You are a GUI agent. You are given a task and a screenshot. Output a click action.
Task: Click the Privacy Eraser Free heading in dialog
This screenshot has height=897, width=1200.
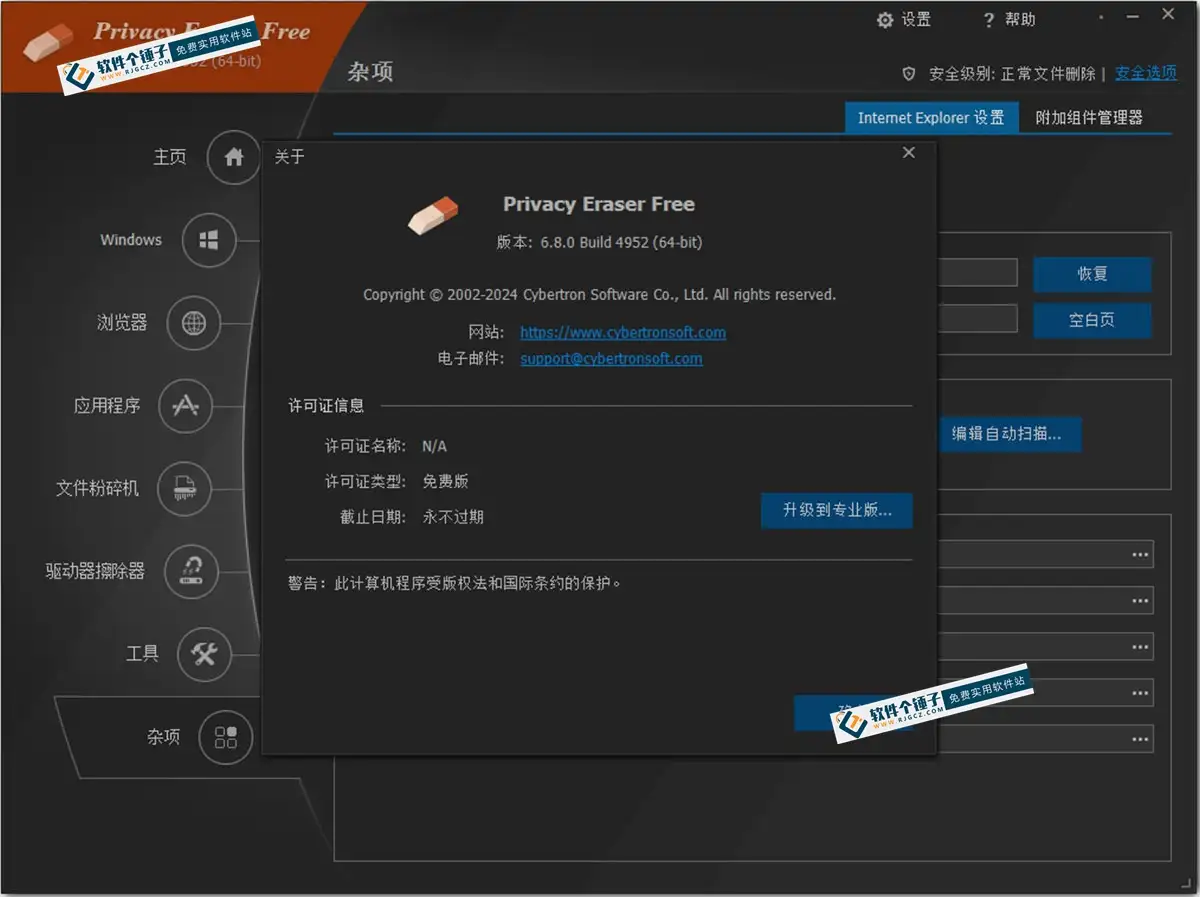click(599, 204)
